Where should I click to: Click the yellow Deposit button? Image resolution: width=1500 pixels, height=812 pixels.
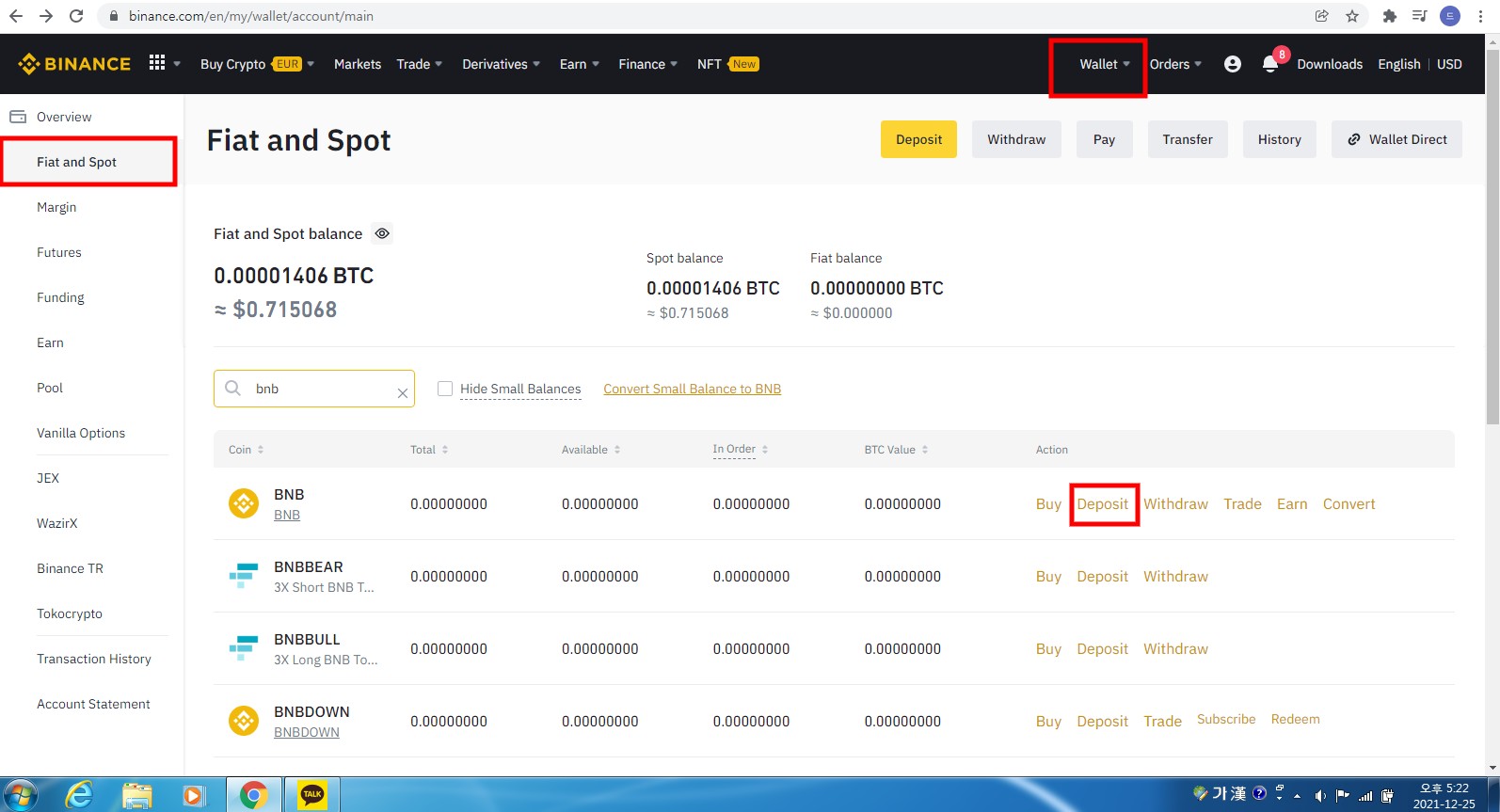pos(918,139)
